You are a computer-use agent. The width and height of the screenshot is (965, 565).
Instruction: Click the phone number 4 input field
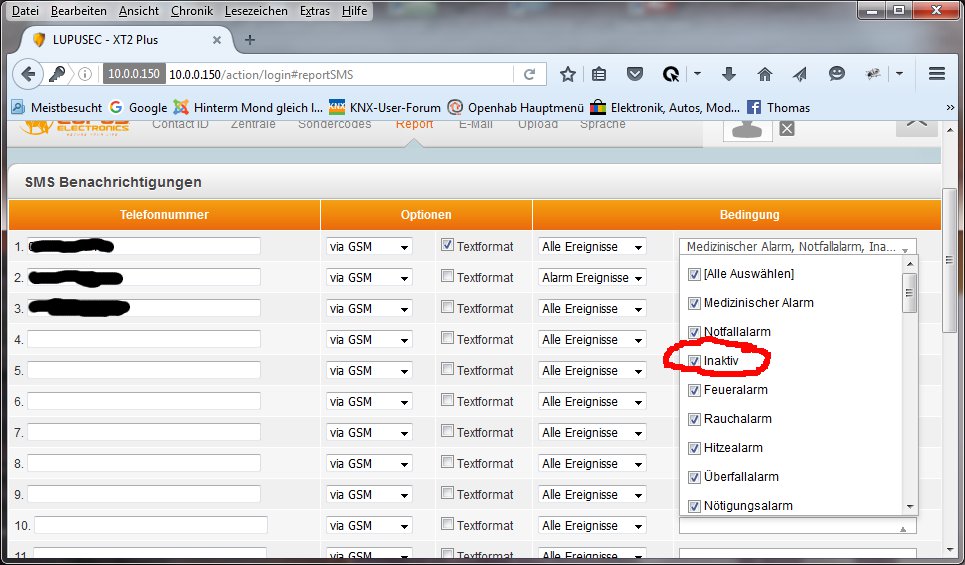(x=144, y=339)
